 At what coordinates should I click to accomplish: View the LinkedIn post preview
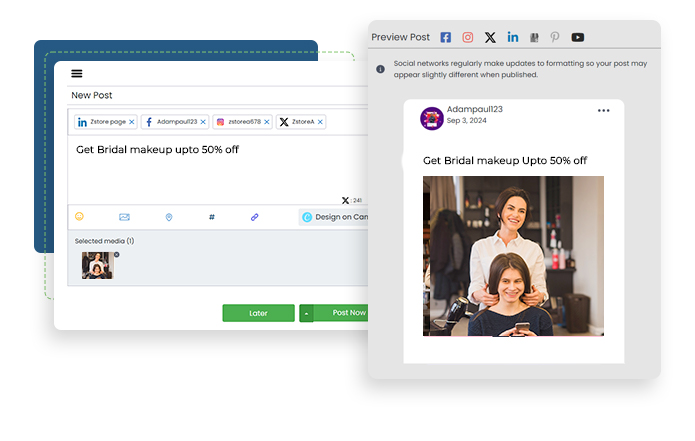[513, 37]
